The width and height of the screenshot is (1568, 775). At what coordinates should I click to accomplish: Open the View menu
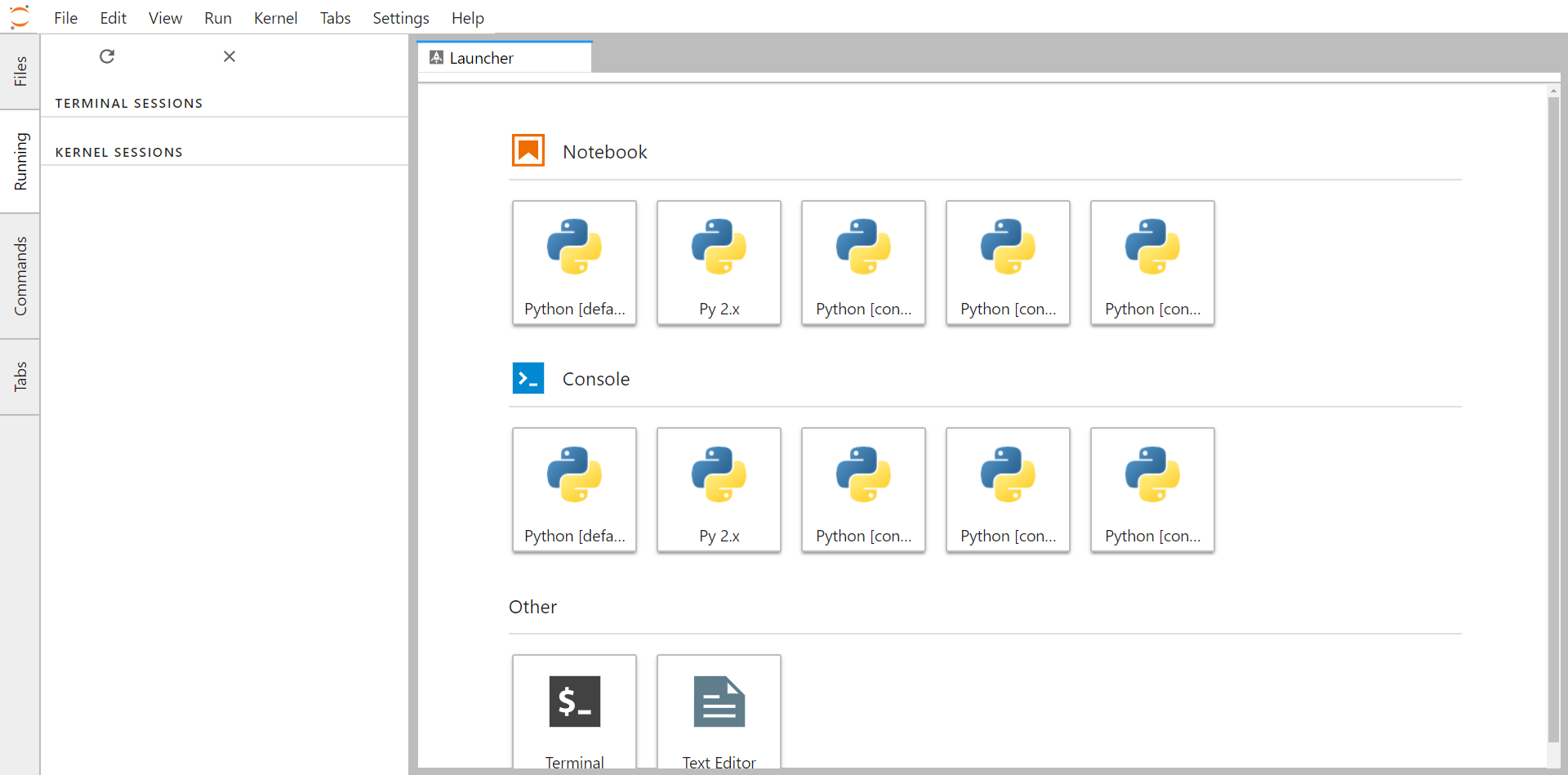[x=165, y=18]
